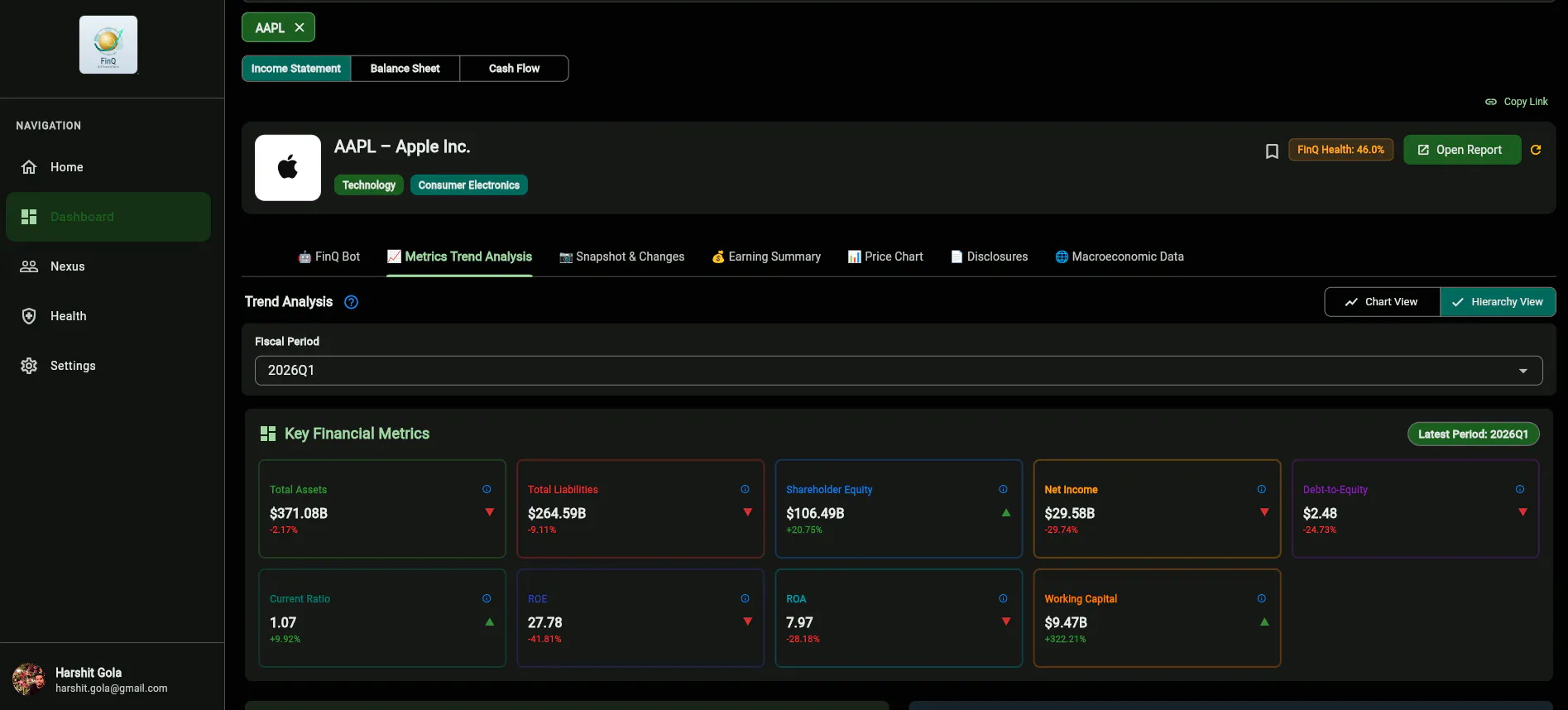Click the FinQ logo in the sidebar
This screenshot has width=1568, height=710.
click(108, 45)
